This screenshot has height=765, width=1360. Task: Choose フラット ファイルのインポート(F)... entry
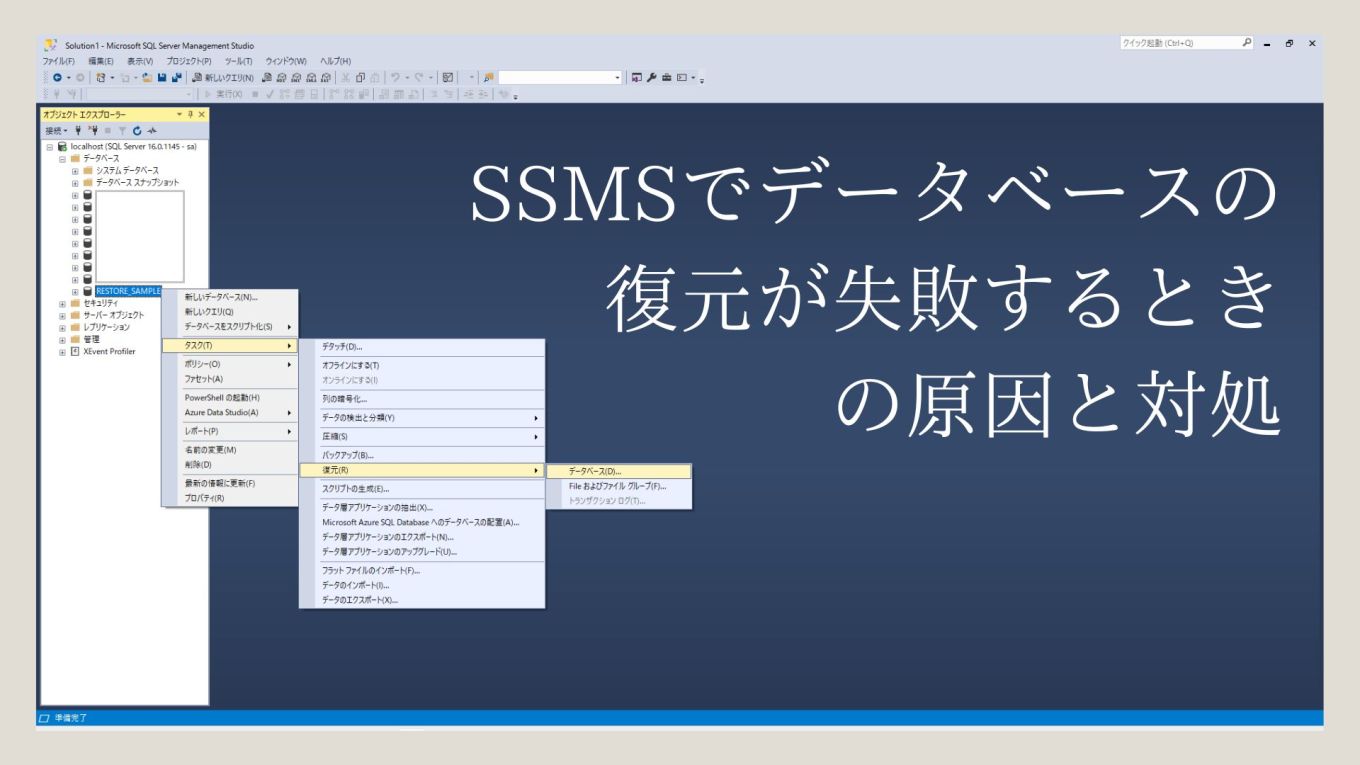pos(422,570)
